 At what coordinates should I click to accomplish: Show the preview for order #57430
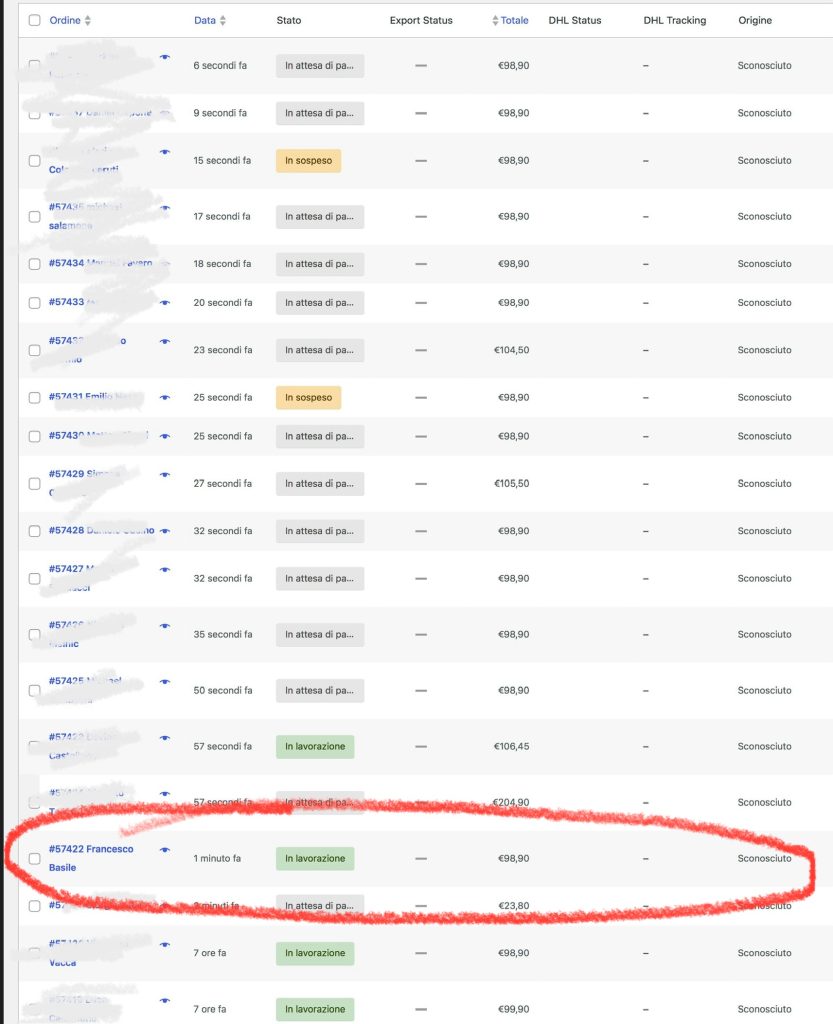(165, 436)
